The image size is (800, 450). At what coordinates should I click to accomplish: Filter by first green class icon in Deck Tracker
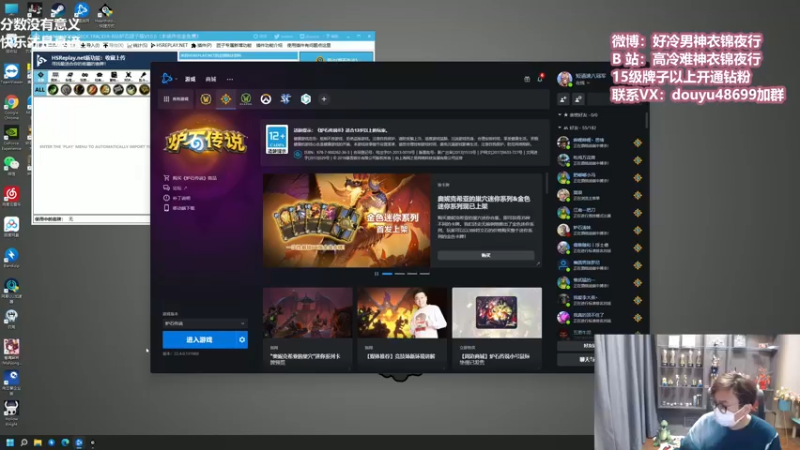click(x=53, y=90)
